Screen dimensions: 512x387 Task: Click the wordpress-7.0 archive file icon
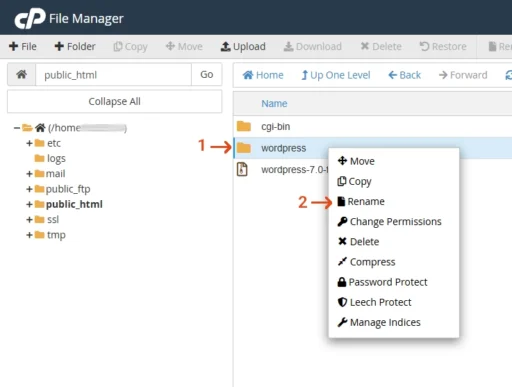tap(242, 169)
